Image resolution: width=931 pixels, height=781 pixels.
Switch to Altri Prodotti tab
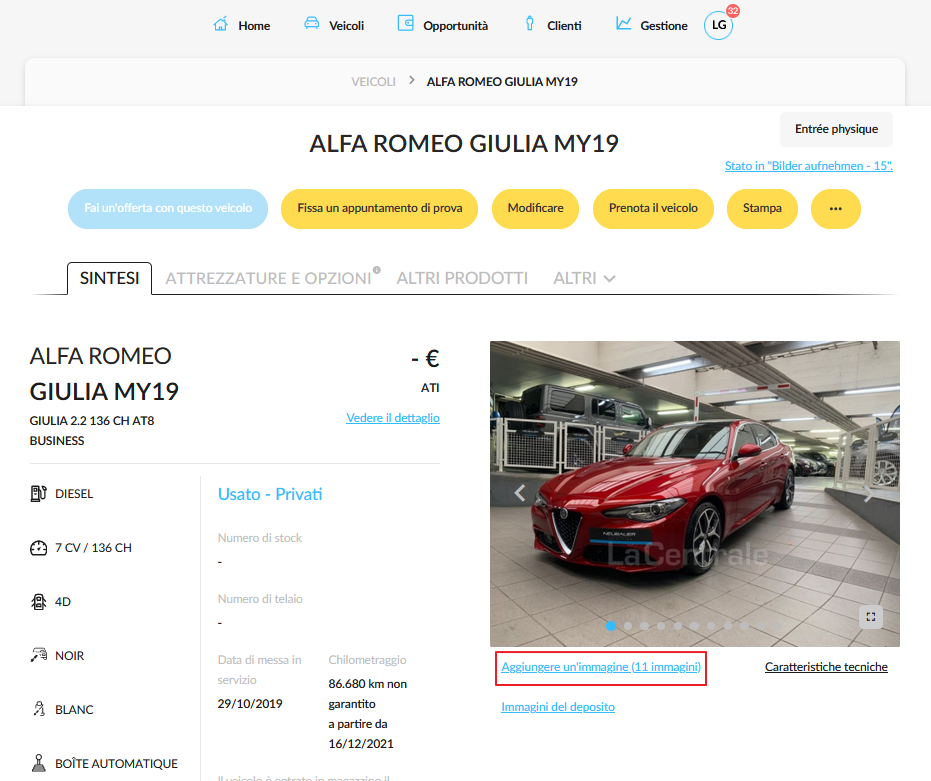[x=462, y=278]
